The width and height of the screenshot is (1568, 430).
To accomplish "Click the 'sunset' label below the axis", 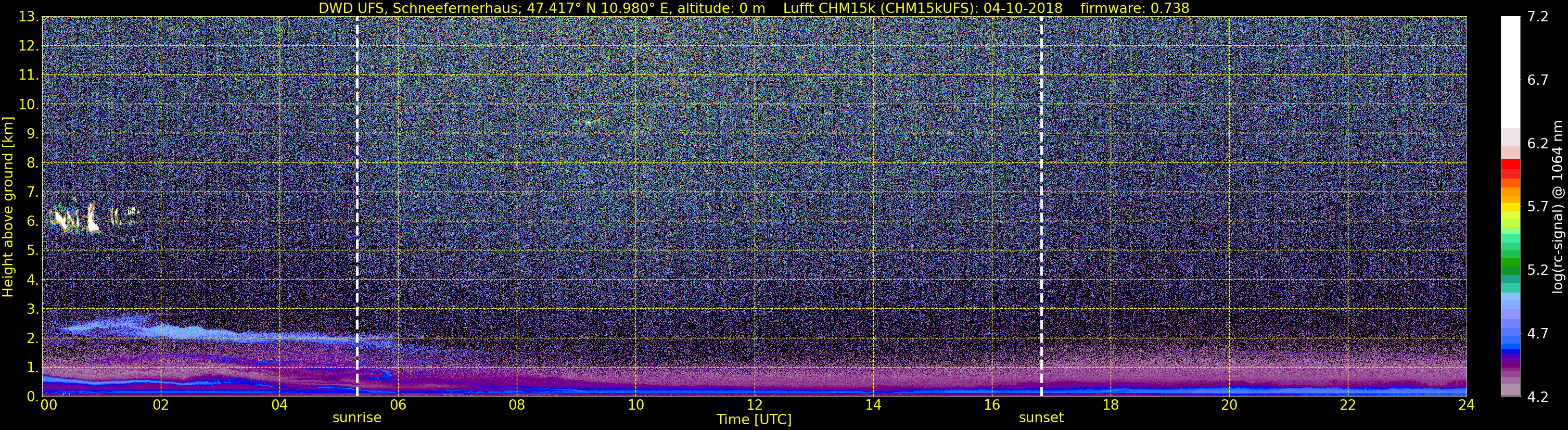I will tap(1041, 418).
